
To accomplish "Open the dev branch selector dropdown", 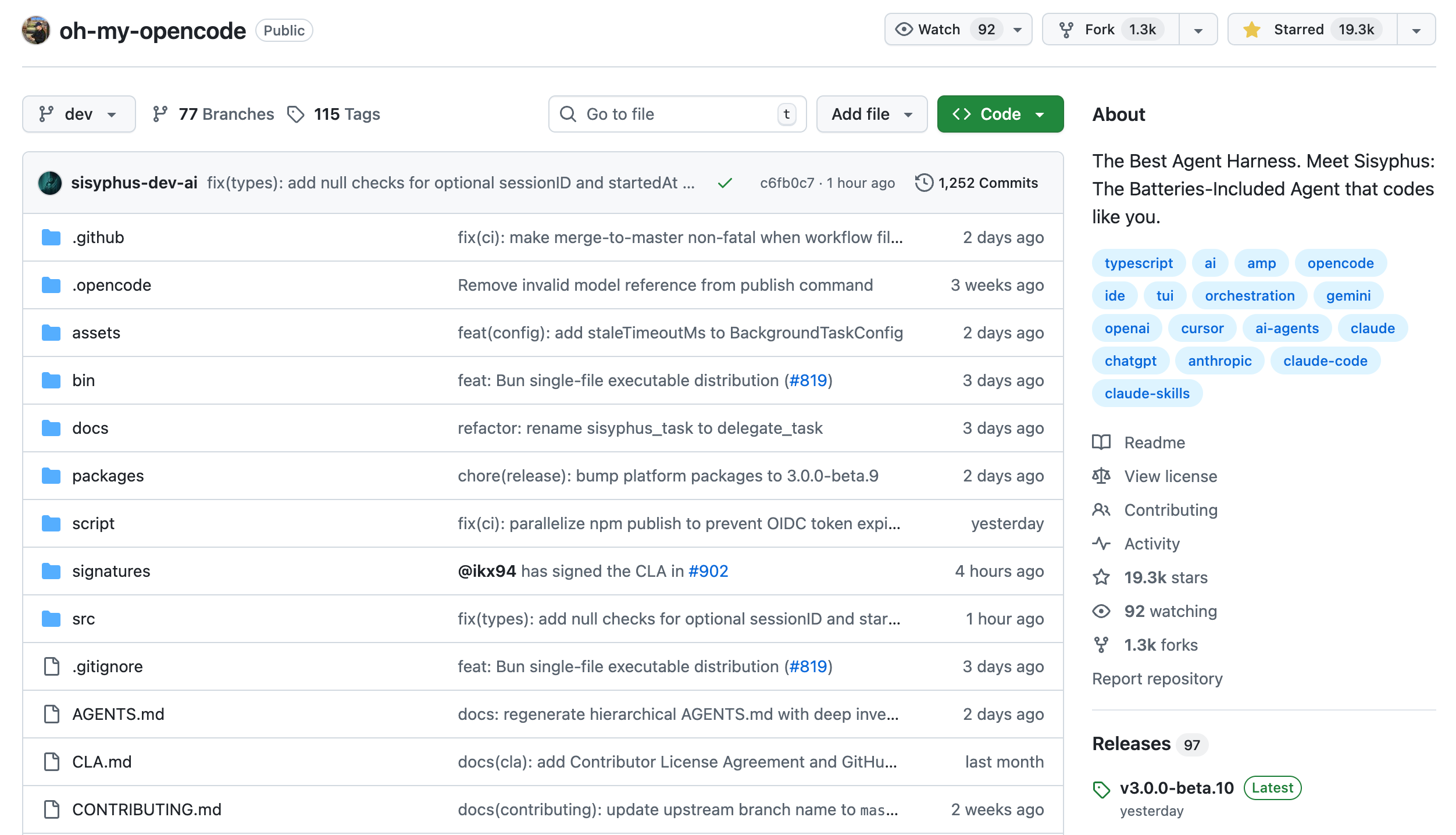I will (x=79, y=114).
